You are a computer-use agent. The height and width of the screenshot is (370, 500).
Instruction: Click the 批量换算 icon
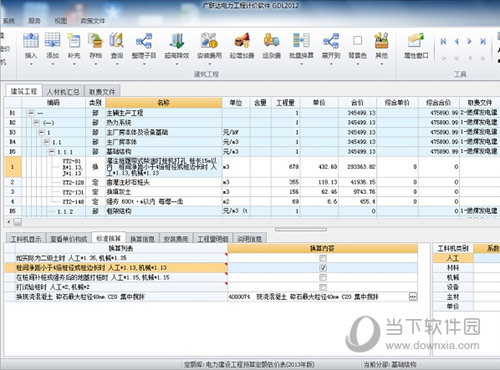tap(301, 41)
